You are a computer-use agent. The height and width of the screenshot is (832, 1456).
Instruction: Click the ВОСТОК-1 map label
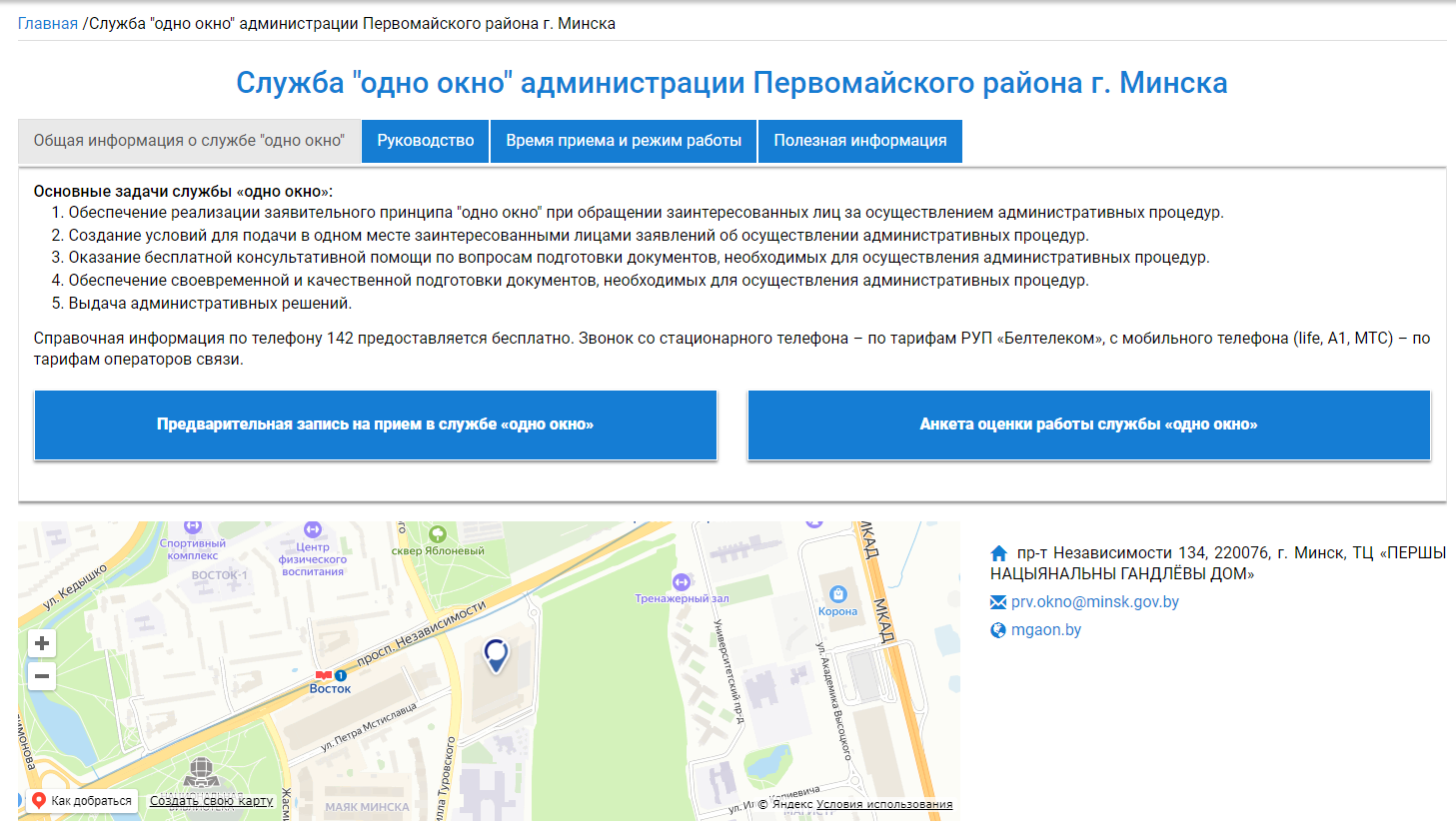pyautogui.click(x=220, y=575)
